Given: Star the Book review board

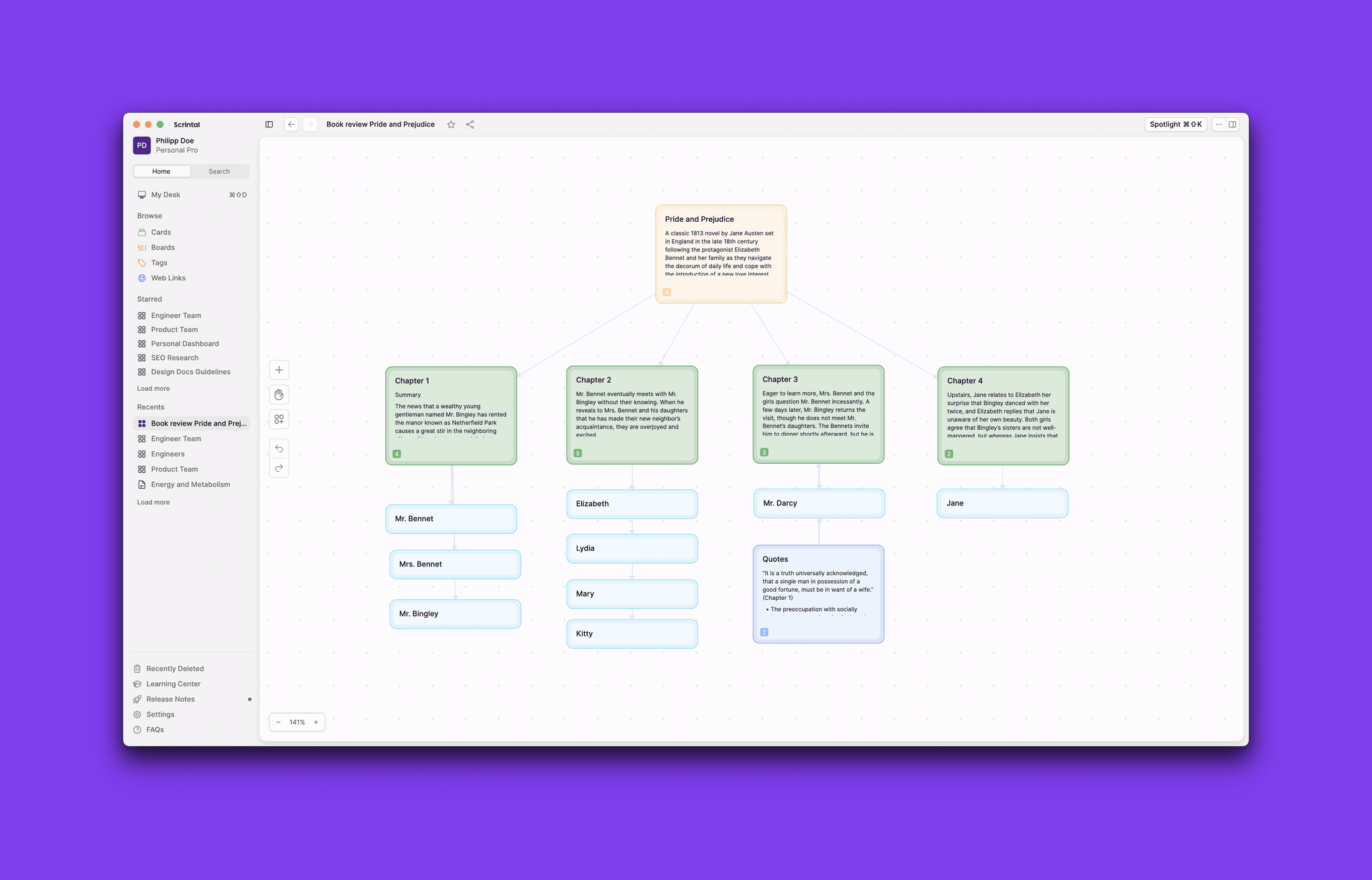Looking at the screenshot, I should (x=451, y=125).
